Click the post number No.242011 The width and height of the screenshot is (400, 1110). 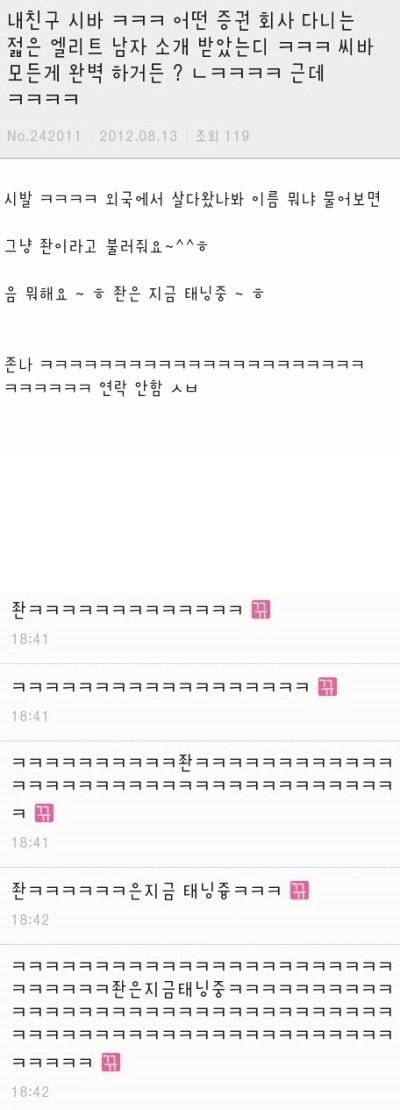[x=44, y=135]
